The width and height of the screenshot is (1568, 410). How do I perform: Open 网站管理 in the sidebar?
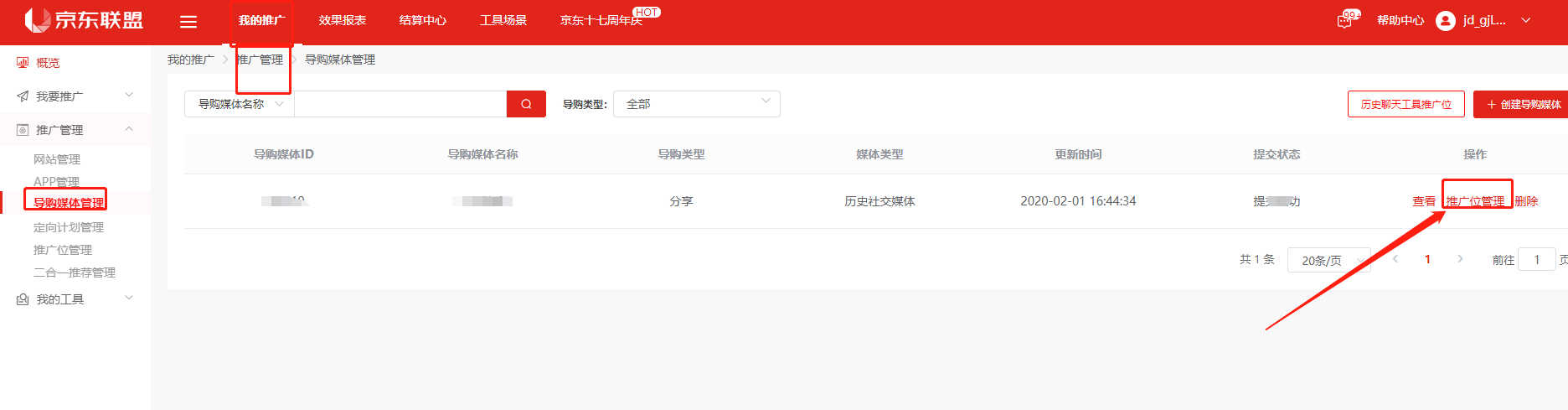pyautogui.click(x=57, y=159)
